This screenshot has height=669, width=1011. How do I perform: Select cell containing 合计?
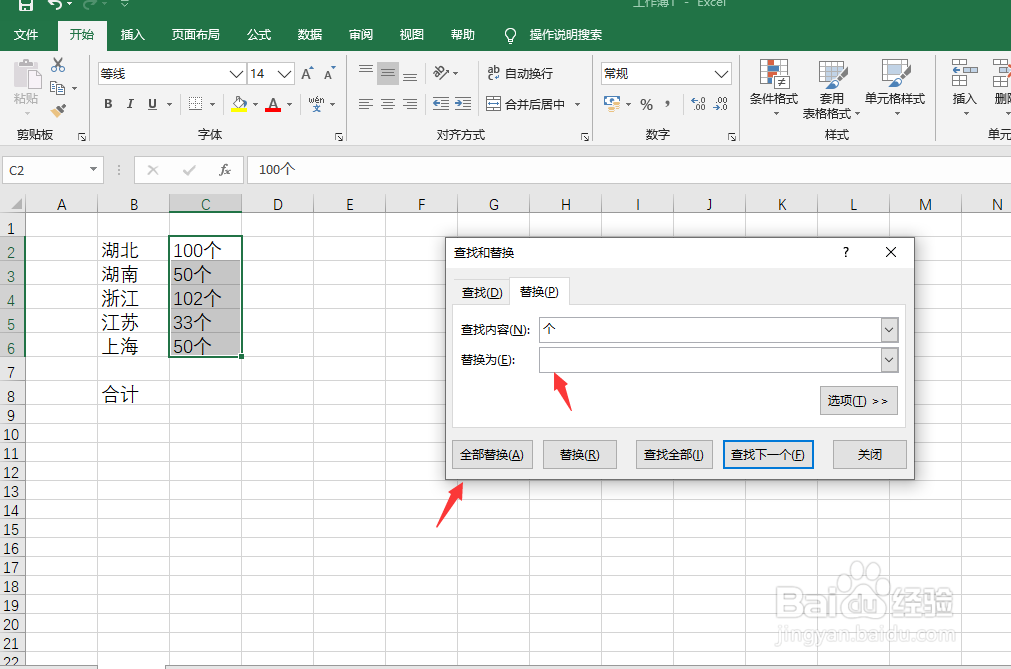(x=133, y=394)
